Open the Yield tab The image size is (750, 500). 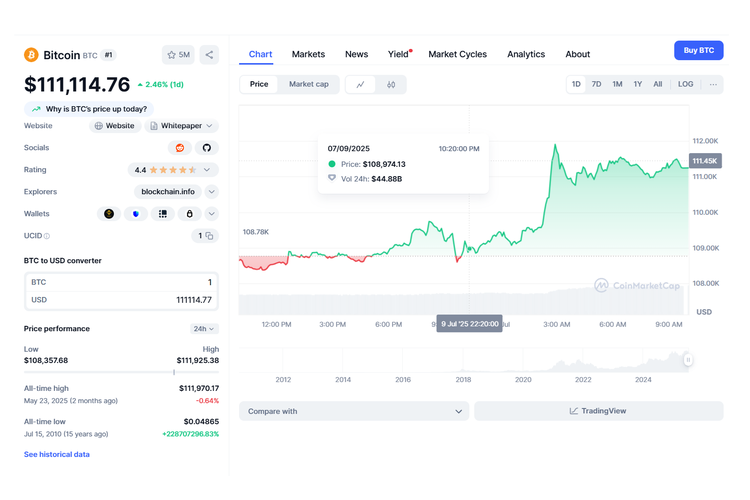(x=398, y=54)
